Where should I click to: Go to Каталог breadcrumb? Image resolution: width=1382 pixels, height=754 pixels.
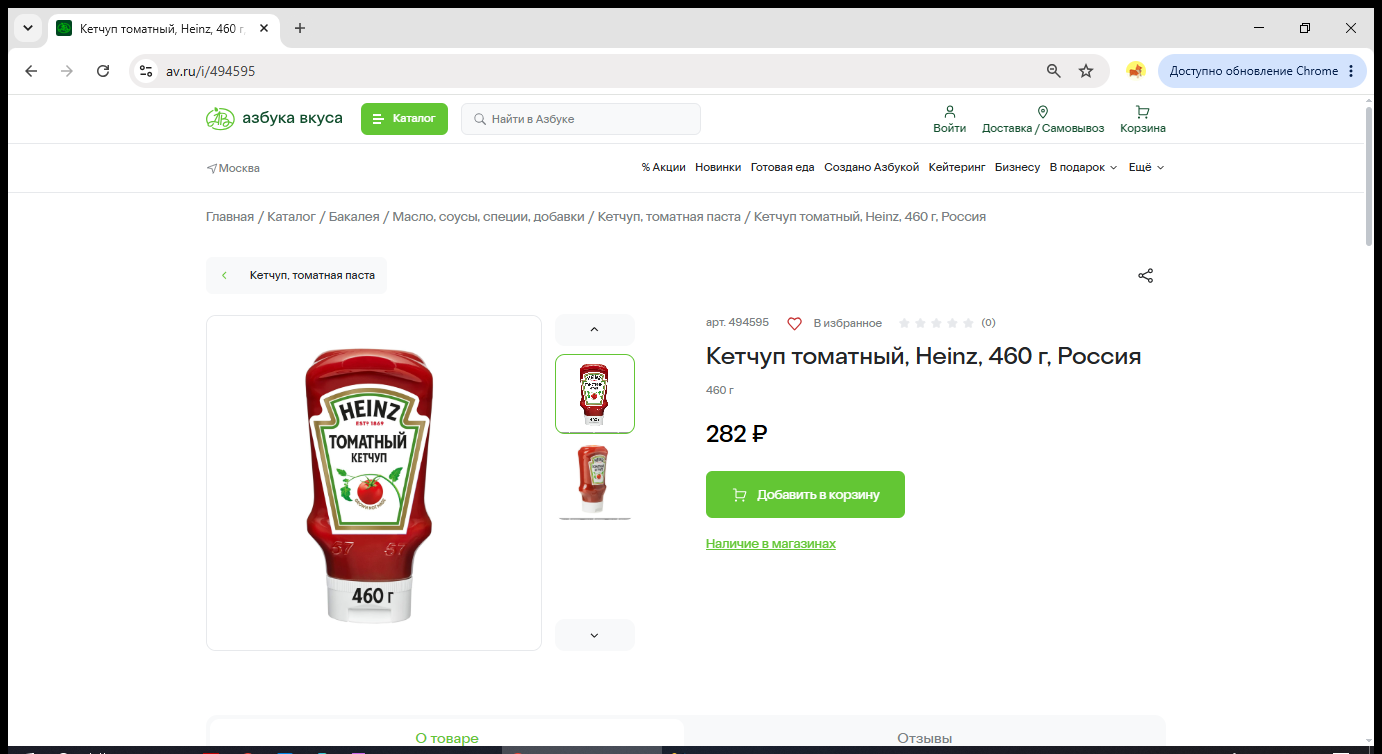coord(291,217)
